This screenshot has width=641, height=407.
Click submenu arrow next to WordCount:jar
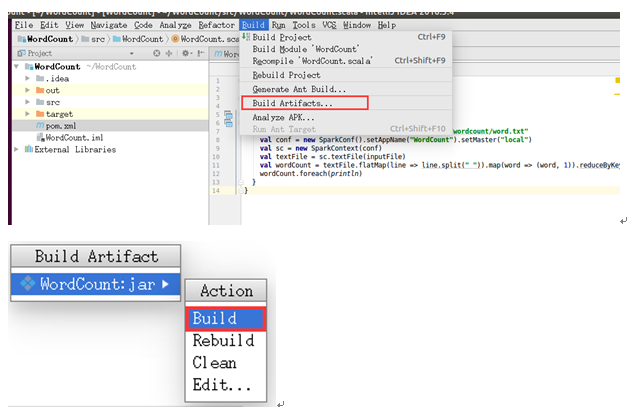coord(165,284)
